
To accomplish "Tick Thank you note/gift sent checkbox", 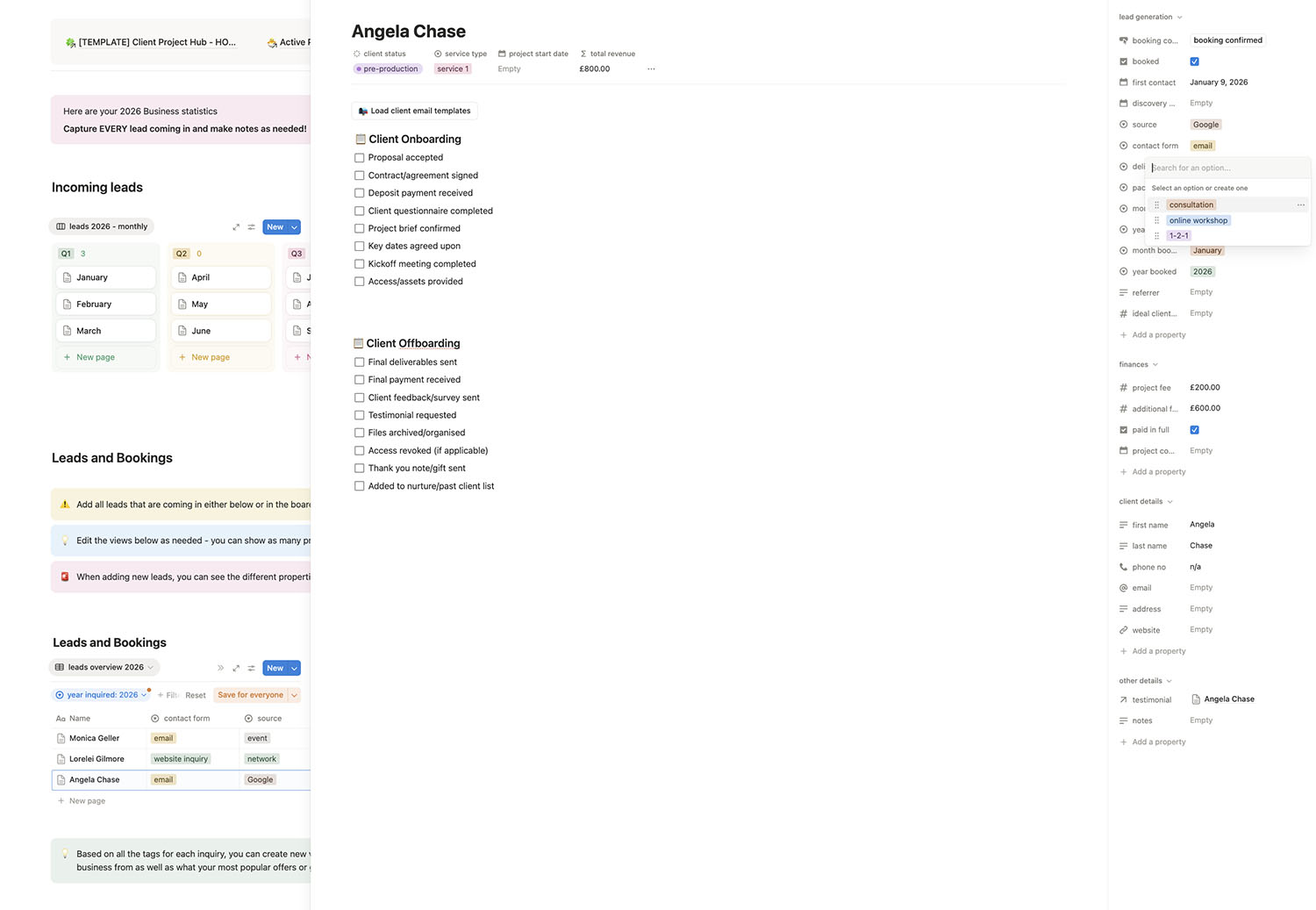I will 360,469.
